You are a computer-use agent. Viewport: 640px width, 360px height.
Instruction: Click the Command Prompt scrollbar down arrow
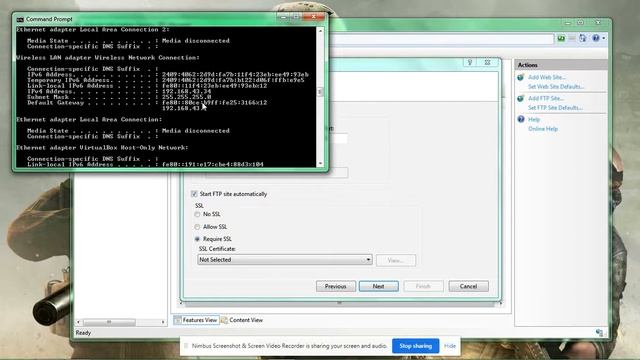(320, 163)
